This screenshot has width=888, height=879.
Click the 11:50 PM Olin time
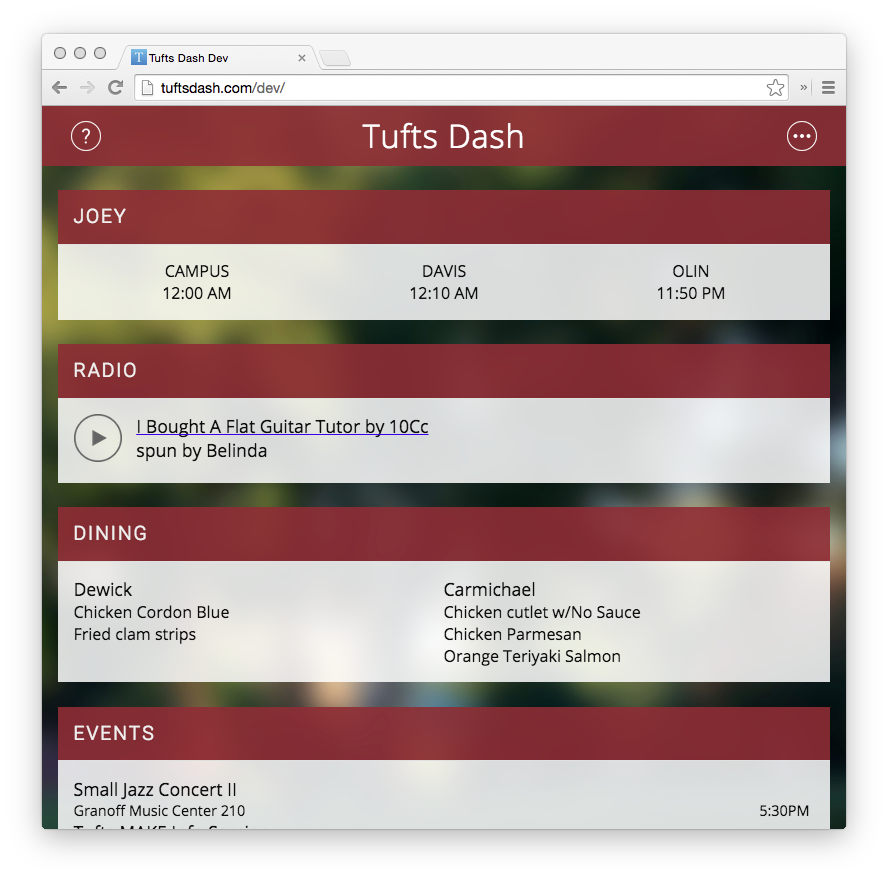click(691, 293)
